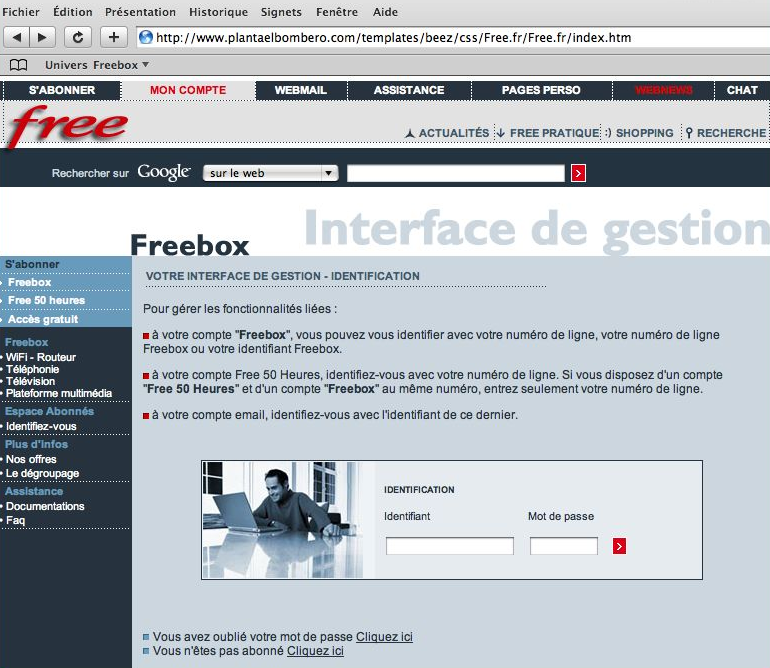Open the bookmarks book icon
The image size is (770, 668).
[x=18, y=65]
